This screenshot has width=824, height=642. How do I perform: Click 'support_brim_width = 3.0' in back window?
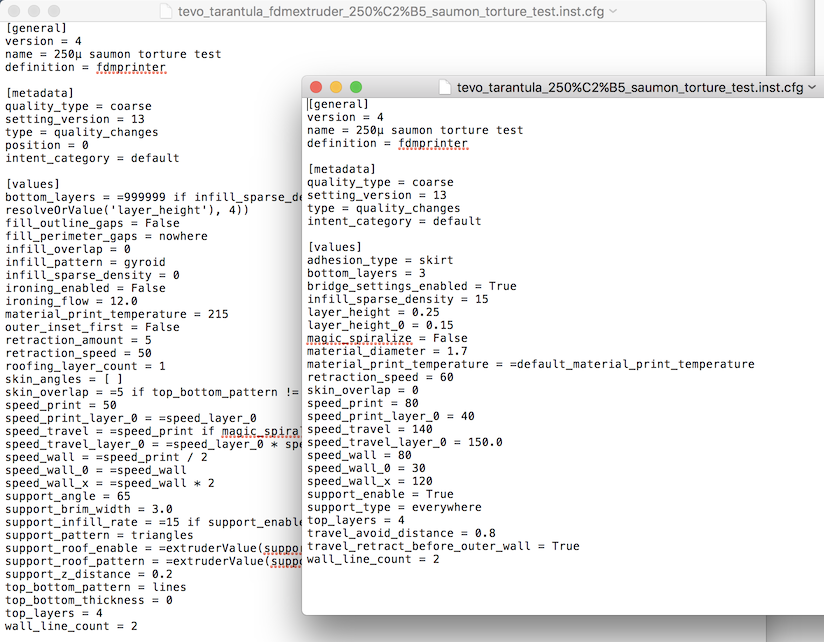[89, 509]
